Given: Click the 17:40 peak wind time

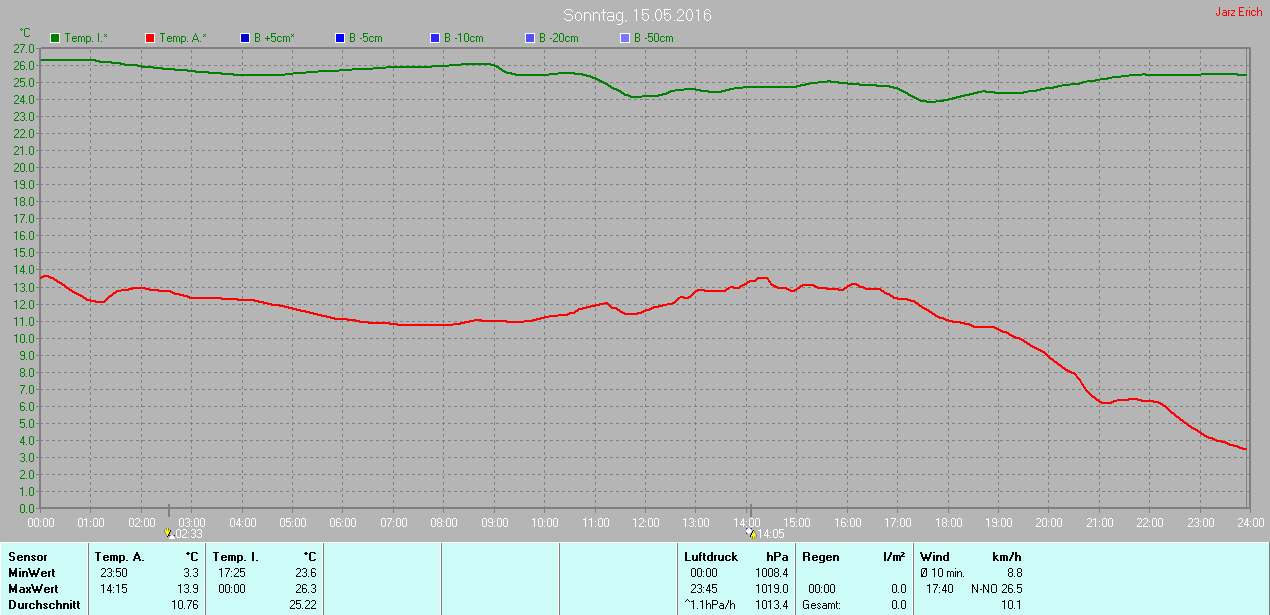Looking at the screenshot, I should pos(940,589).
